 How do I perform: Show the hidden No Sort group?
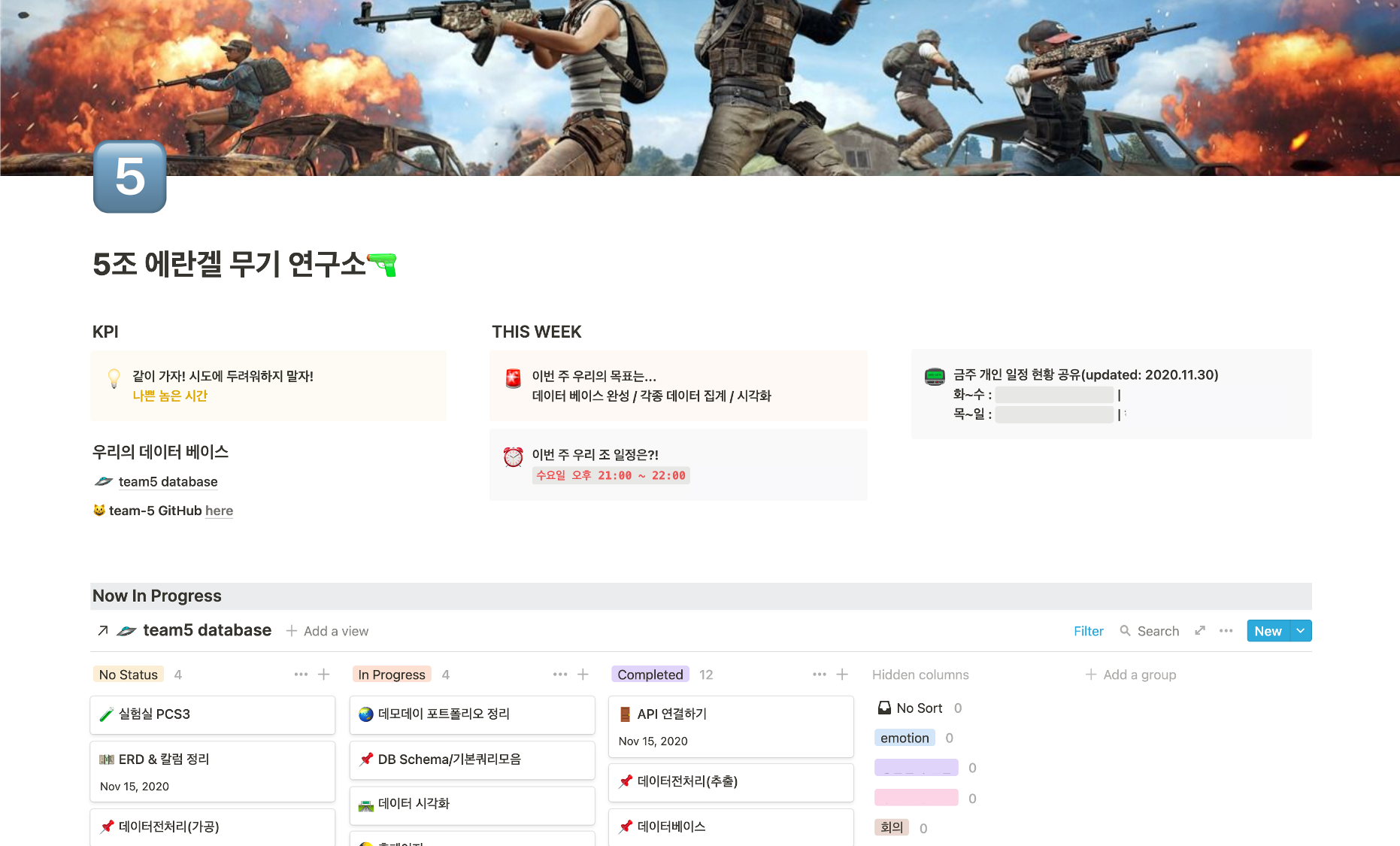[x=920, y=708]
